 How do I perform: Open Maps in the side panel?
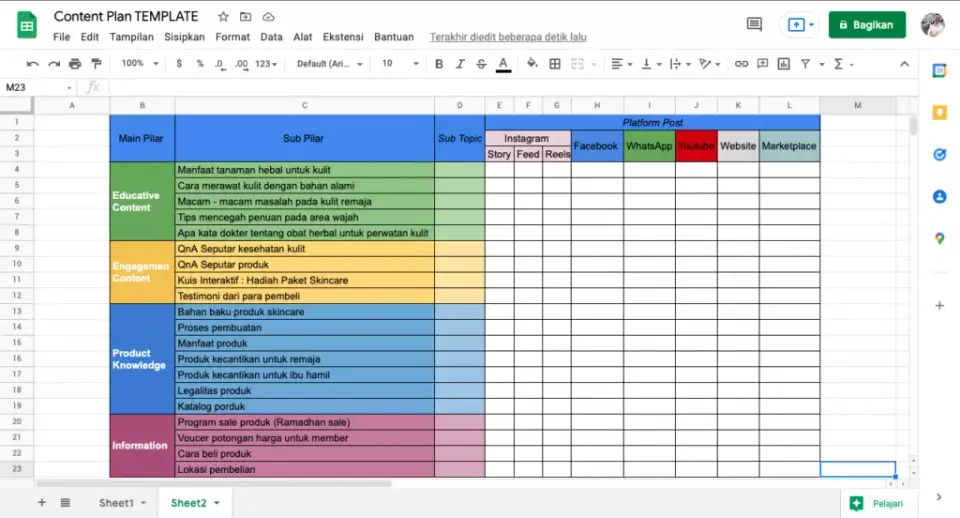point(939,238)
